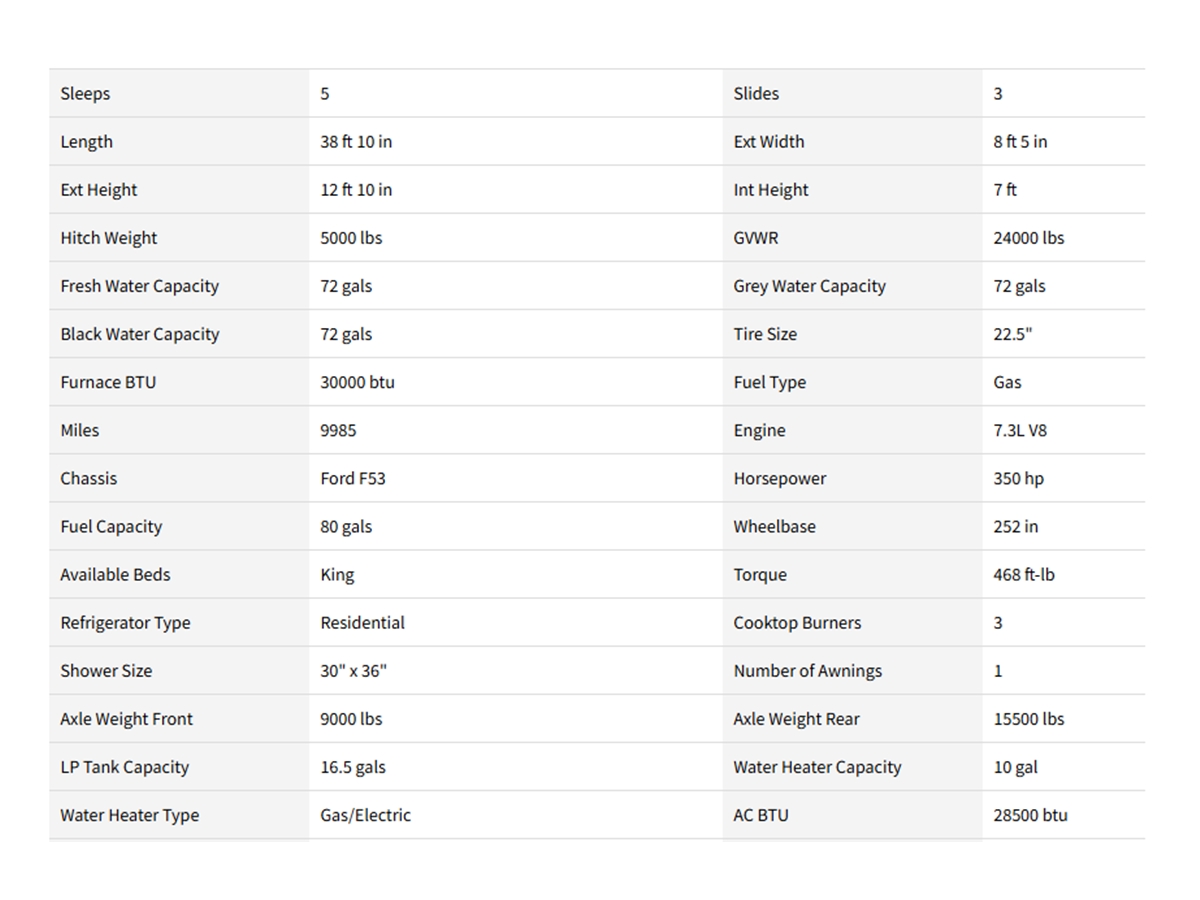The width and height of the screenshot is (1200, 900).
Task: Select the King available beds value
Action: point(337,575)
